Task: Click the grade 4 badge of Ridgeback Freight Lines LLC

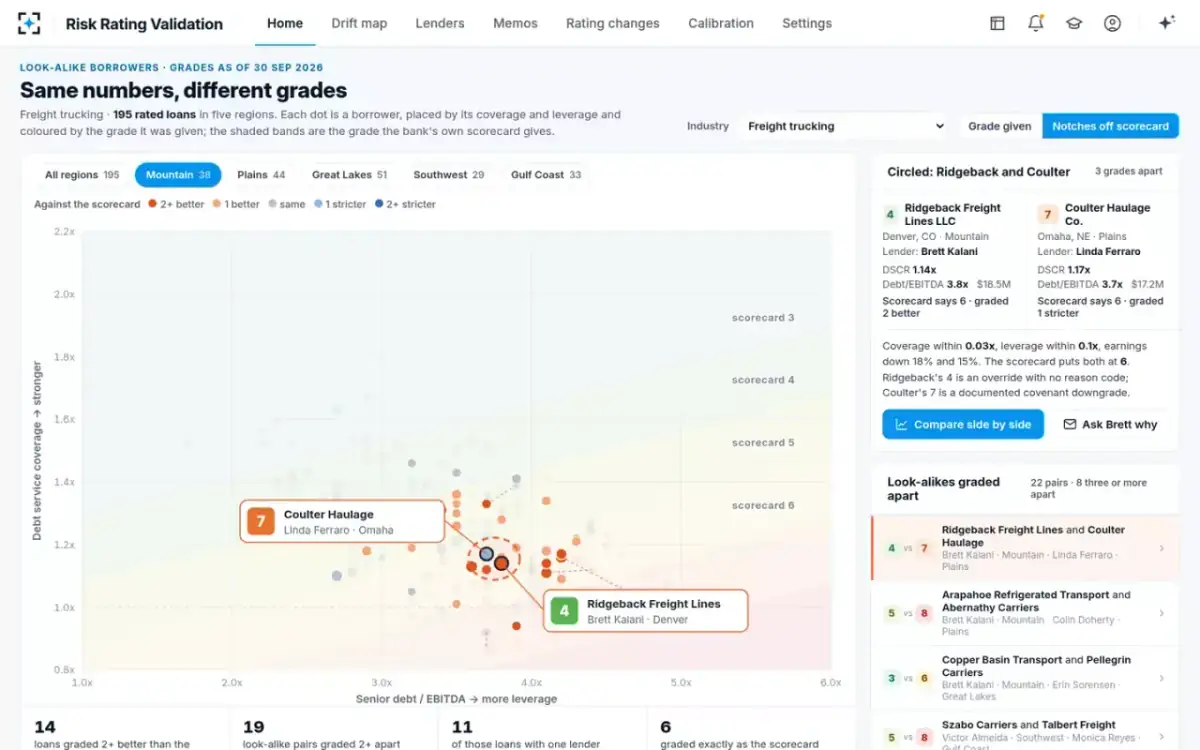Action: 890,214
